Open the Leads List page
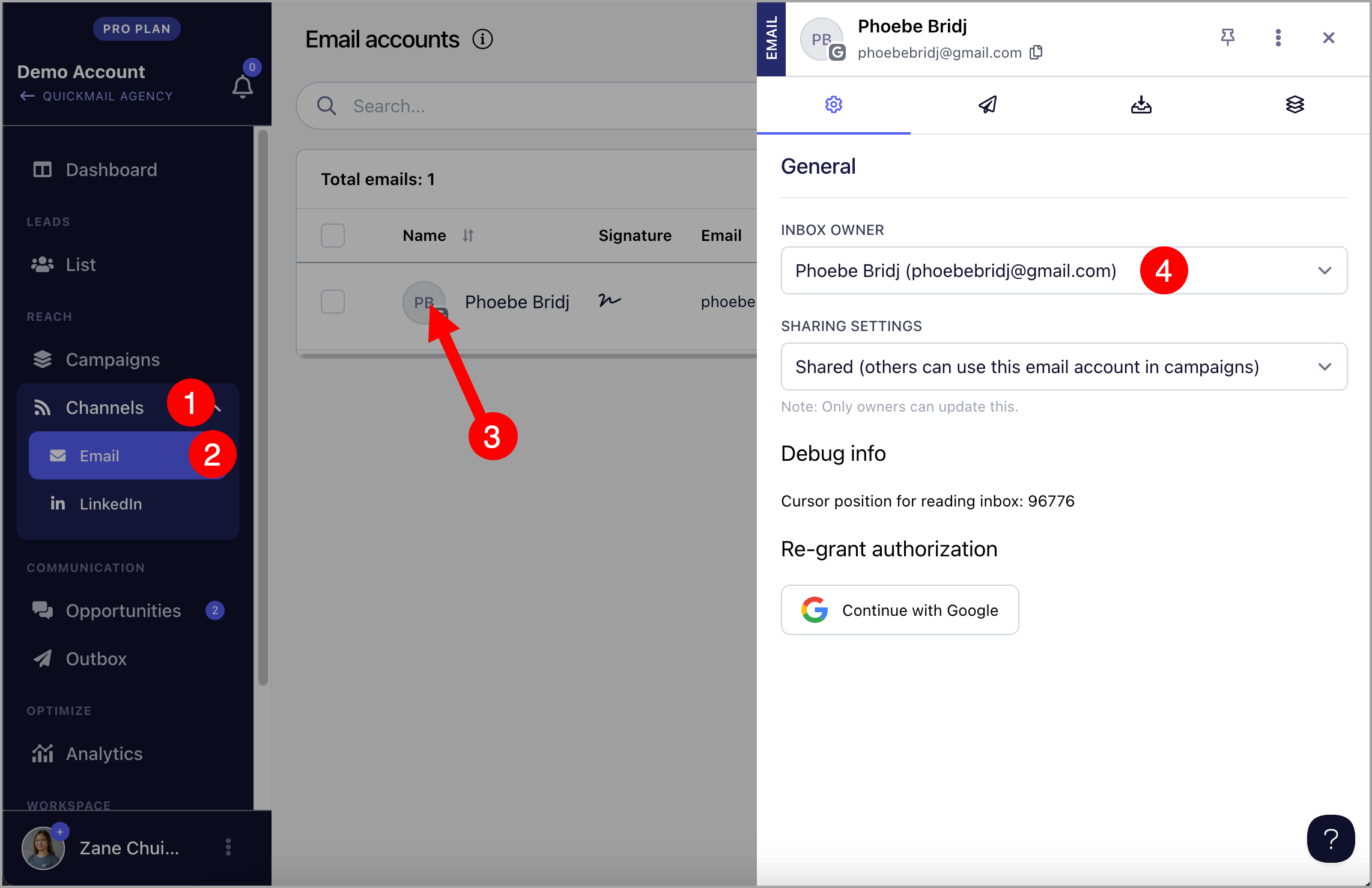The width and height of the screenshot is (1372, 888). click(80, 264)
